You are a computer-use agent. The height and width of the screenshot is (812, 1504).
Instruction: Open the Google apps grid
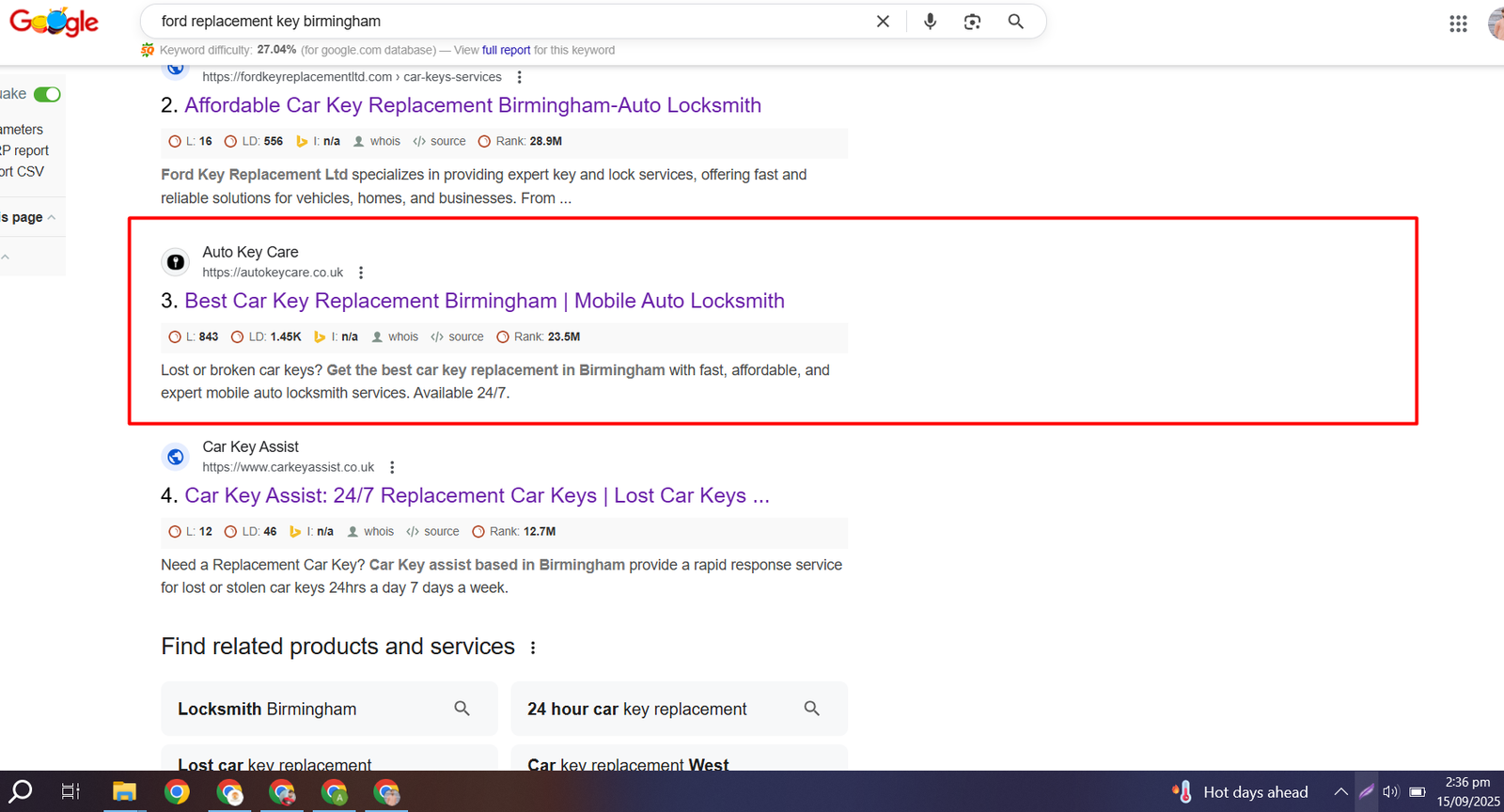pyautogui.click(x=1458, y=23)
